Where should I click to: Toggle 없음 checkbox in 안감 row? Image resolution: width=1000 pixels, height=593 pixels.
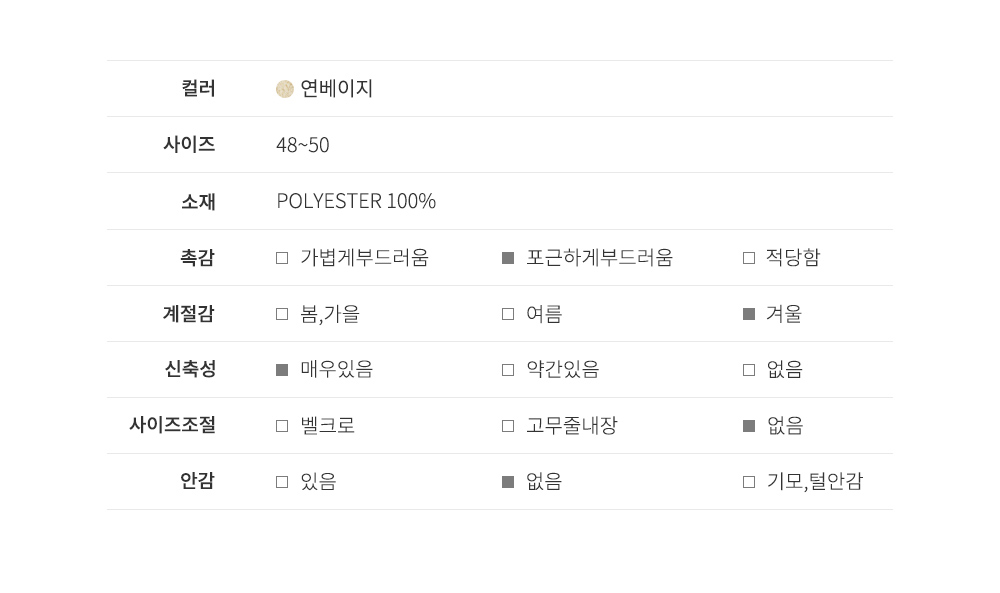[508, 482]
